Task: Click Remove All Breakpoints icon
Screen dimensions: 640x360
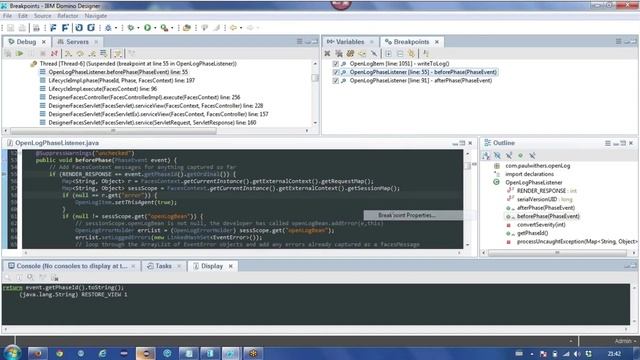Action: 339,53
